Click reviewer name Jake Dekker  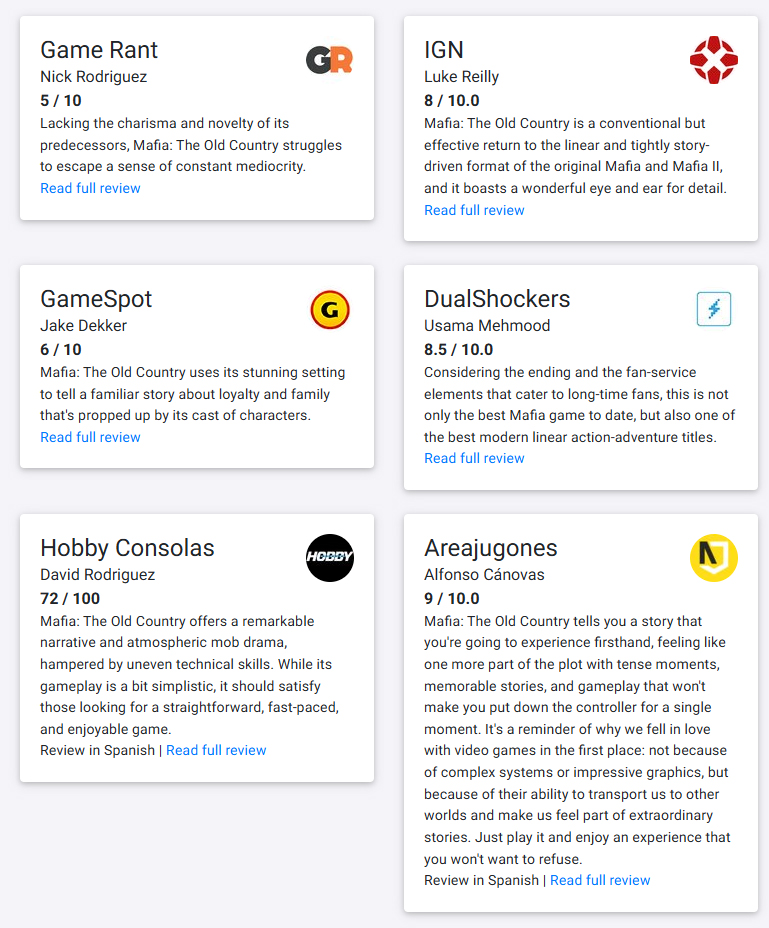(x=84, y=325)
